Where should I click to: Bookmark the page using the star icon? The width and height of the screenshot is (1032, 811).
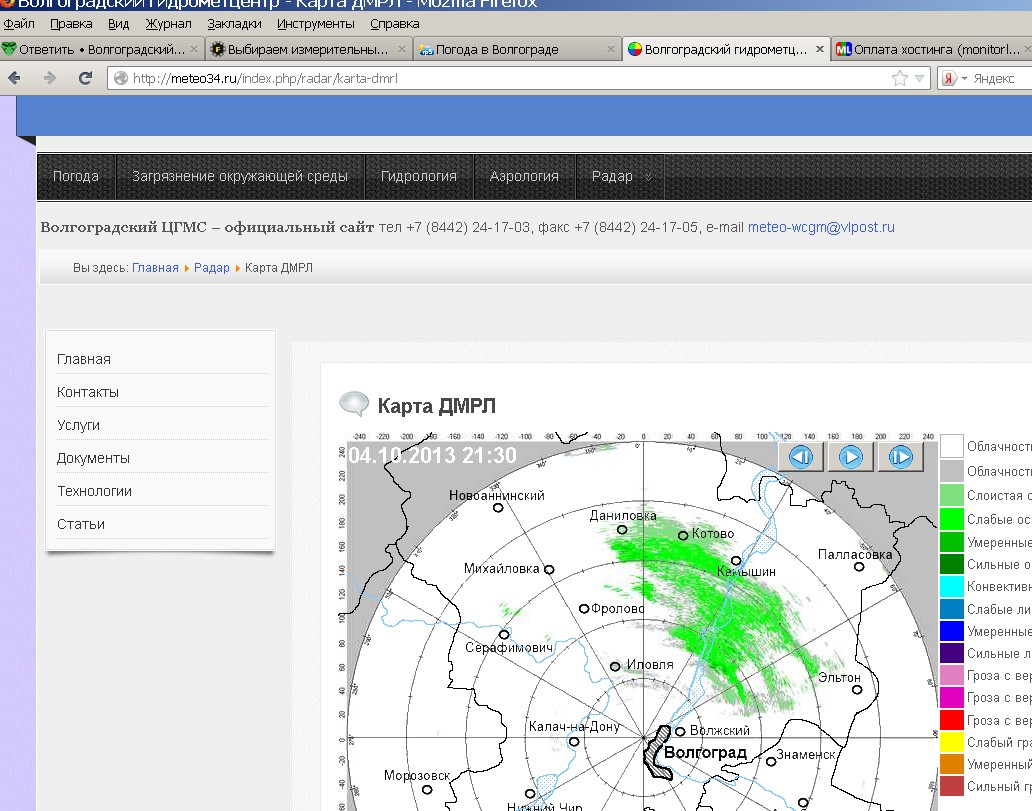pos(899,78)
